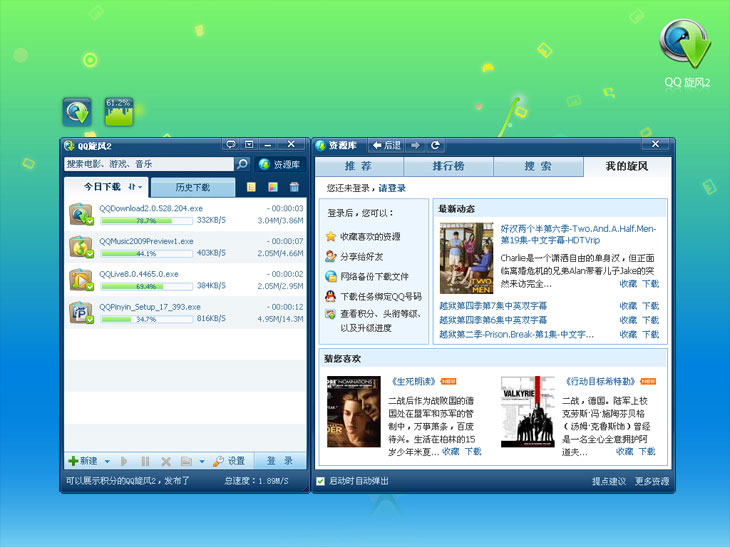The width and height of the screenshot is (730, 548).
Task: Click the search magnifier icon
Action: point(242,164)
